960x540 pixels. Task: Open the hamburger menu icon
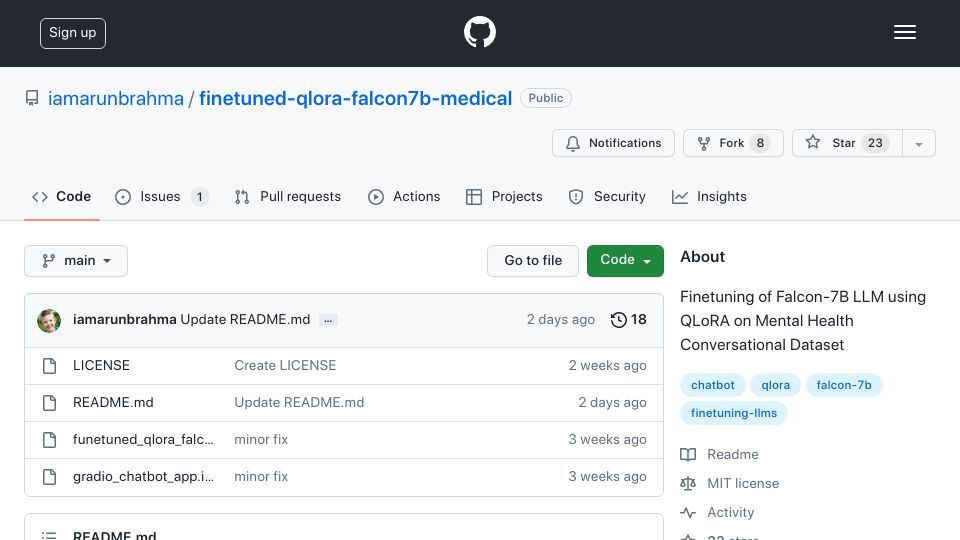tap(904, 32)
